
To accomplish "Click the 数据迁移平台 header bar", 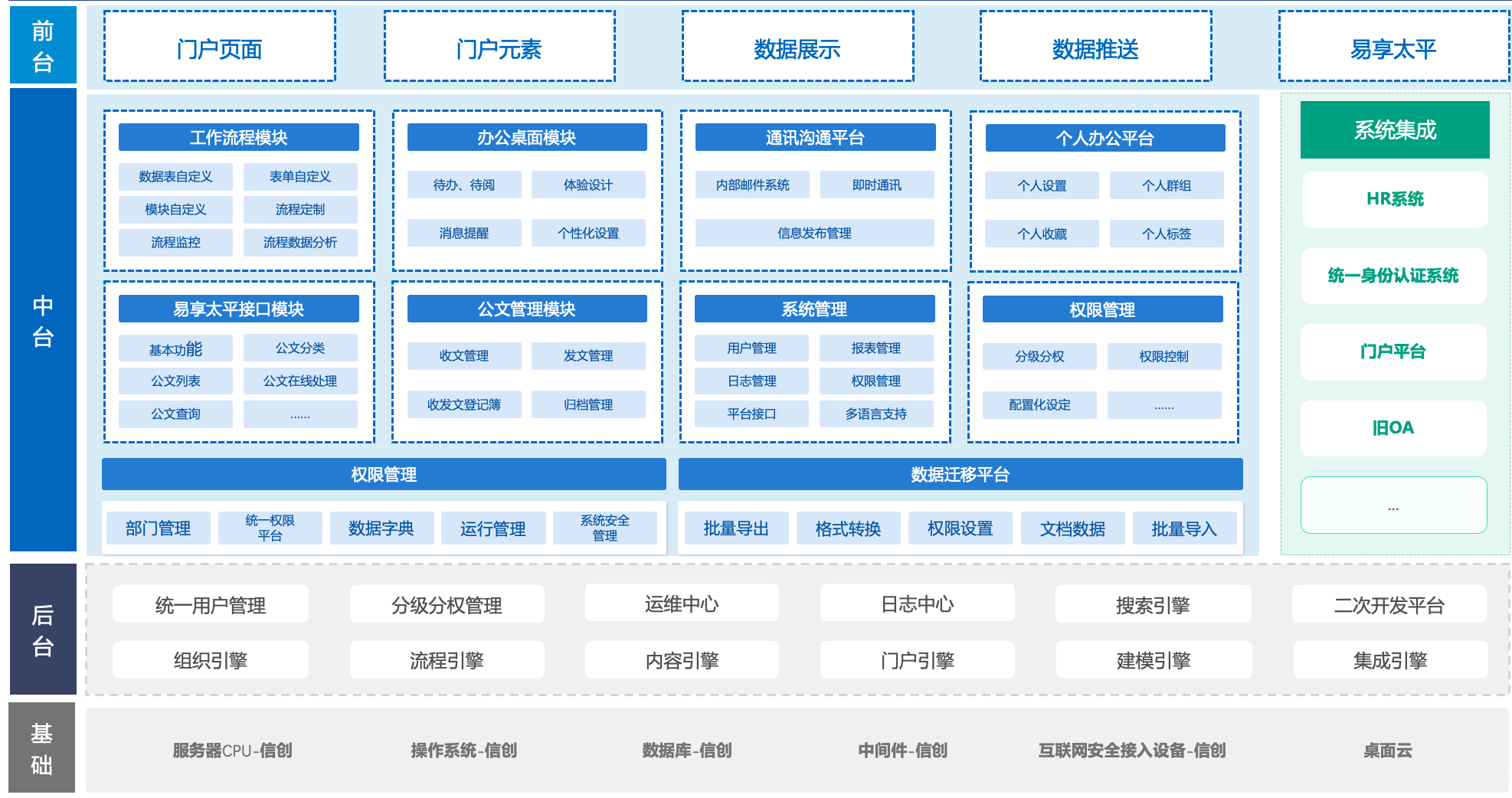I will [961, 474].
